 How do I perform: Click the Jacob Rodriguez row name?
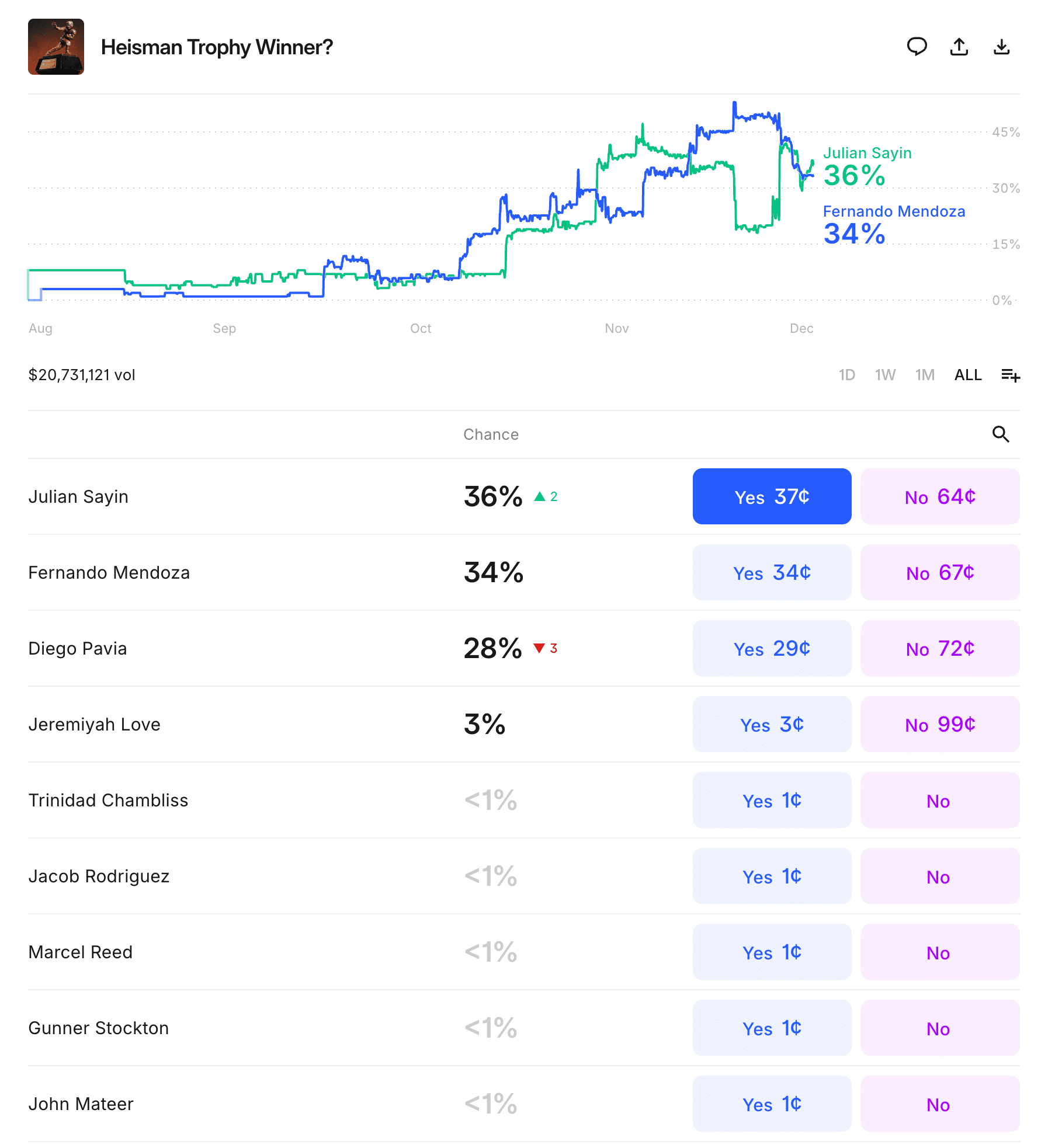(99, 876)
